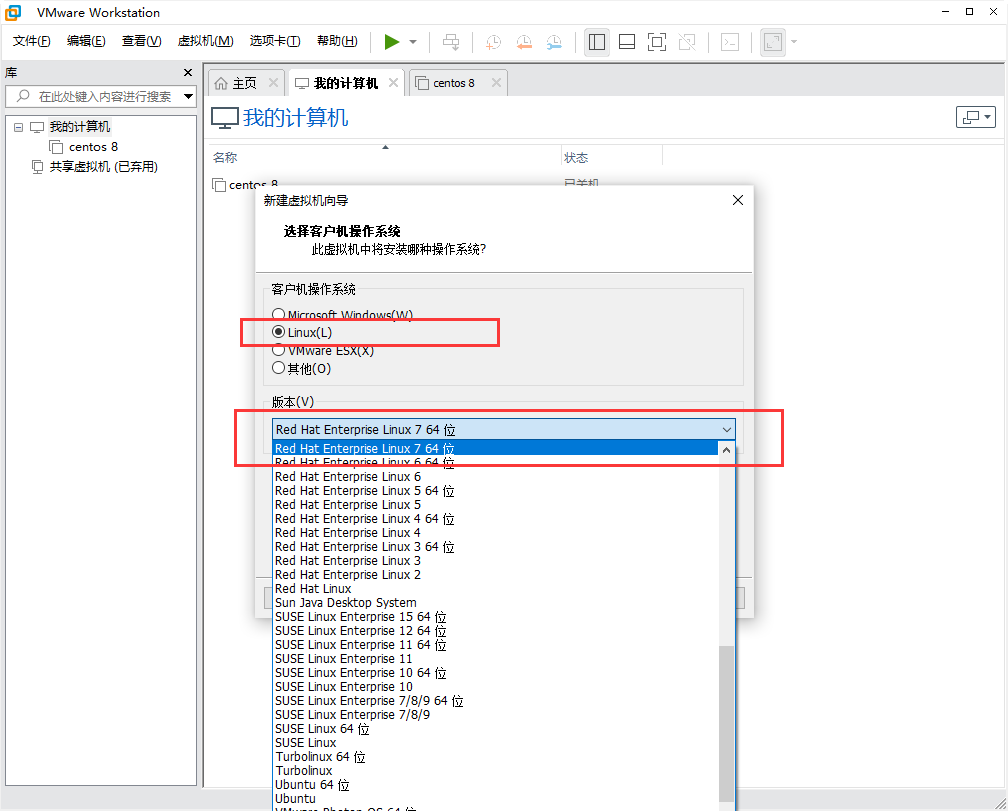Choose Red Hat Linux from list
Viewport: 1008px width, 811px height.
(495, 589)
